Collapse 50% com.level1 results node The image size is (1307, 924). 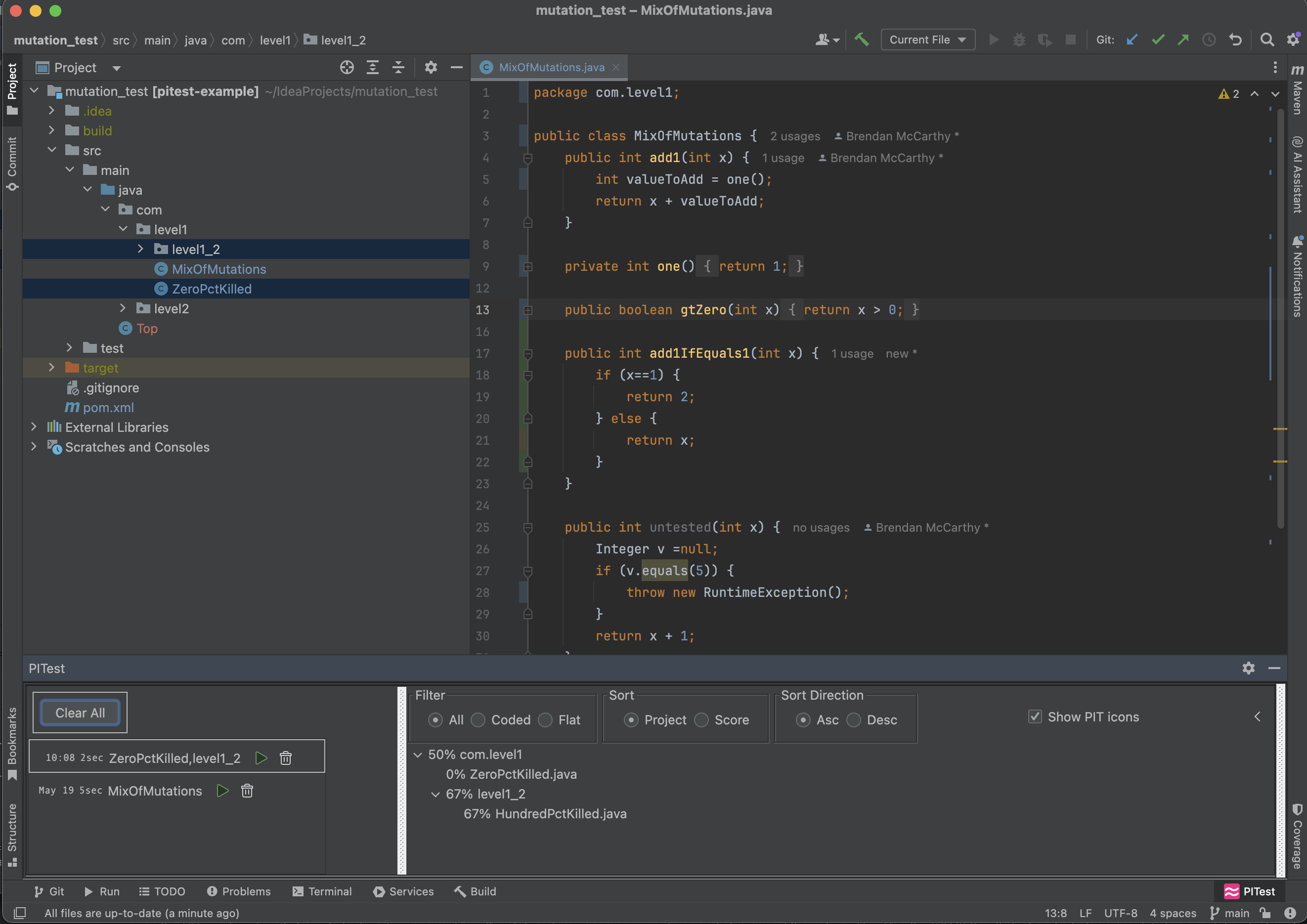click(x=418, y=755)
